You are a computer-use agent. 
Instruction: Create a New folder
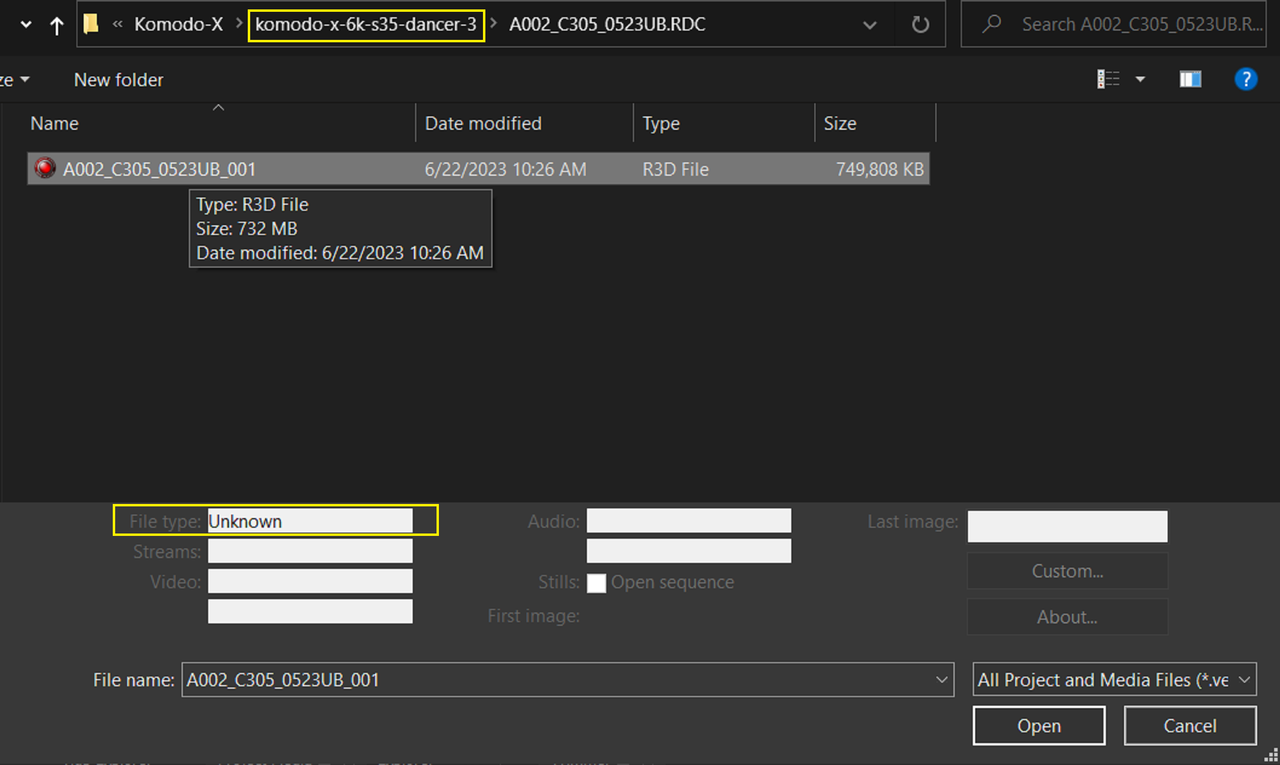coord(119,80)
